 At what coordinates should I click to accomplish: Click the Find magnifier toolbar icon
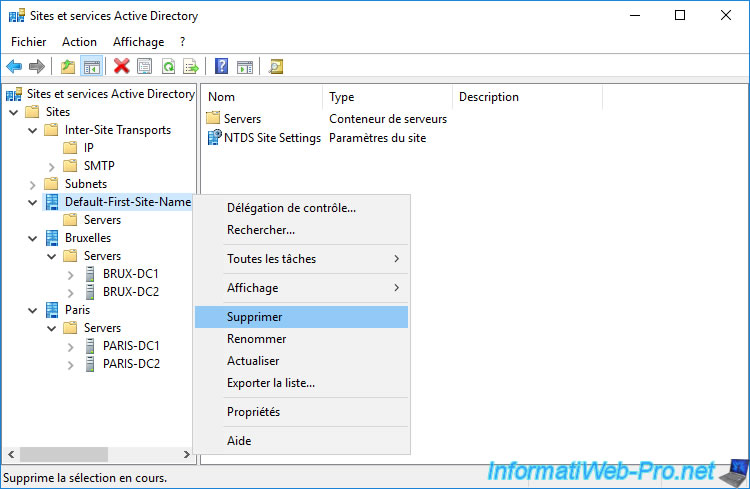[275, 67]
